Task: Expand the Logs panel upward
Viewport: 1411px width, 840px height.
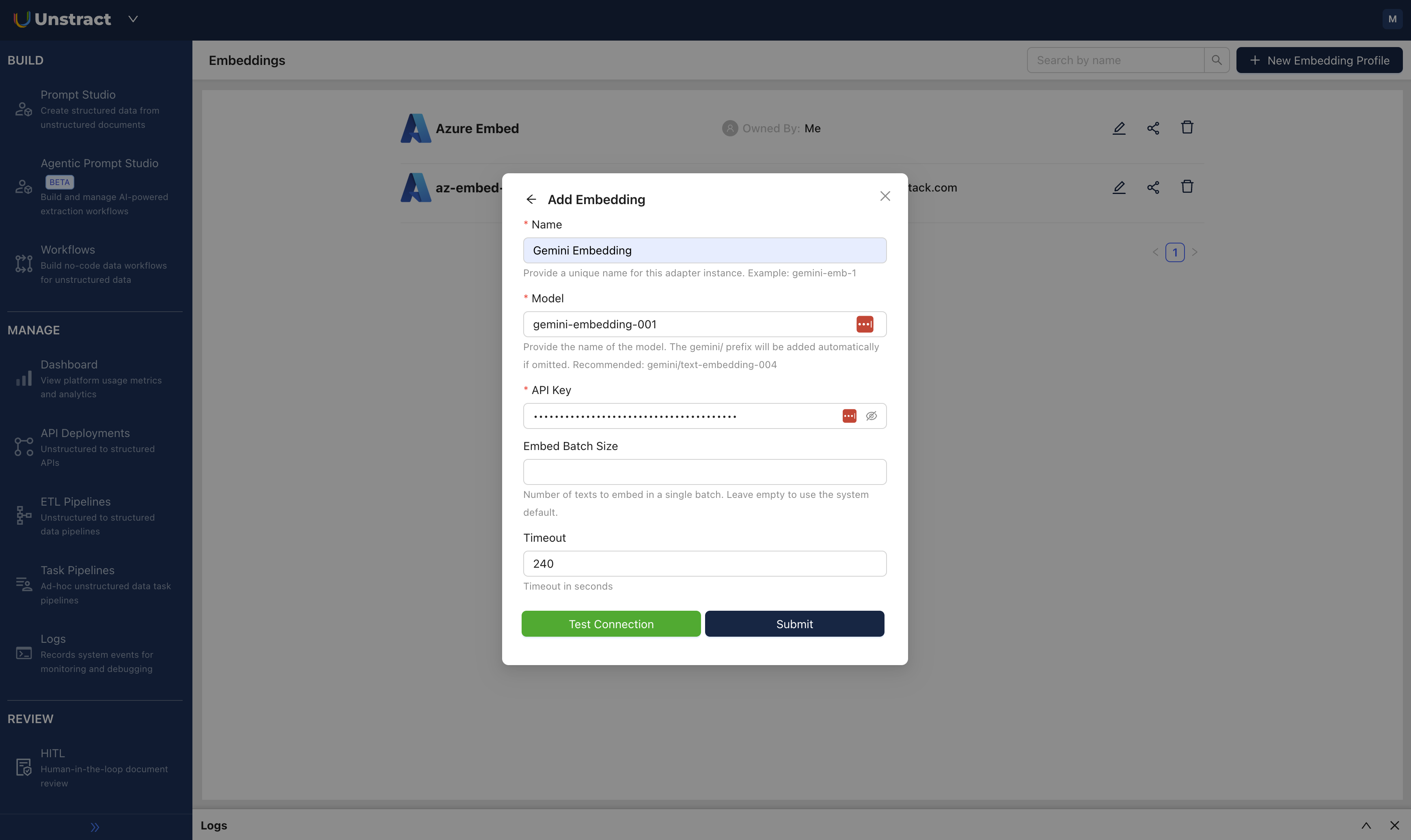Action: 1366,825
